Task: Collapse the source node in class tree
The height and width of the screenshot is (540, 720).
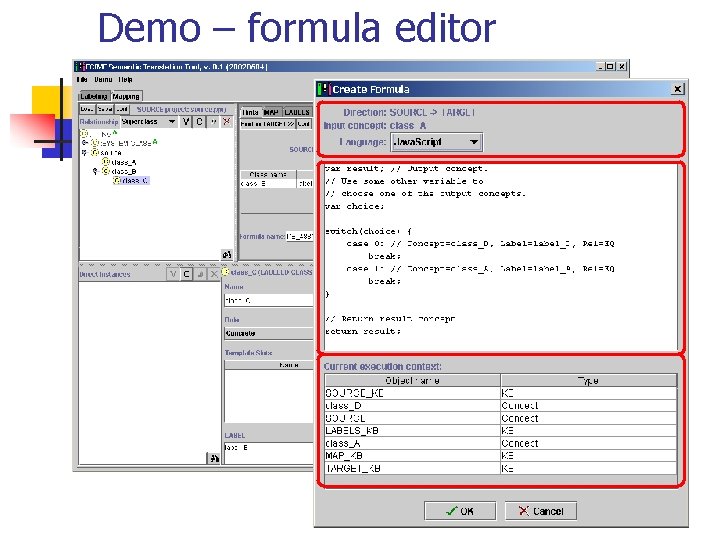Action: click(x=84, y=152)
